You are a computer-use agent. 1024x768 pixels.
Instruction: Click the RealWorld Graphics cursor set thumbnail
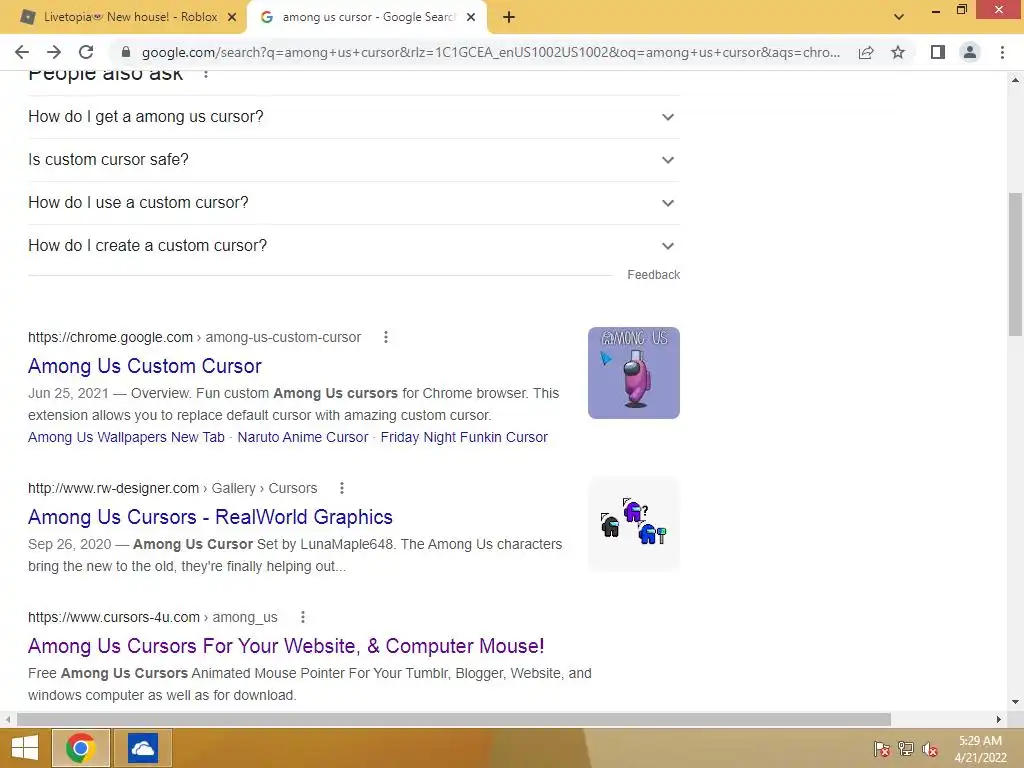[633, 524]
